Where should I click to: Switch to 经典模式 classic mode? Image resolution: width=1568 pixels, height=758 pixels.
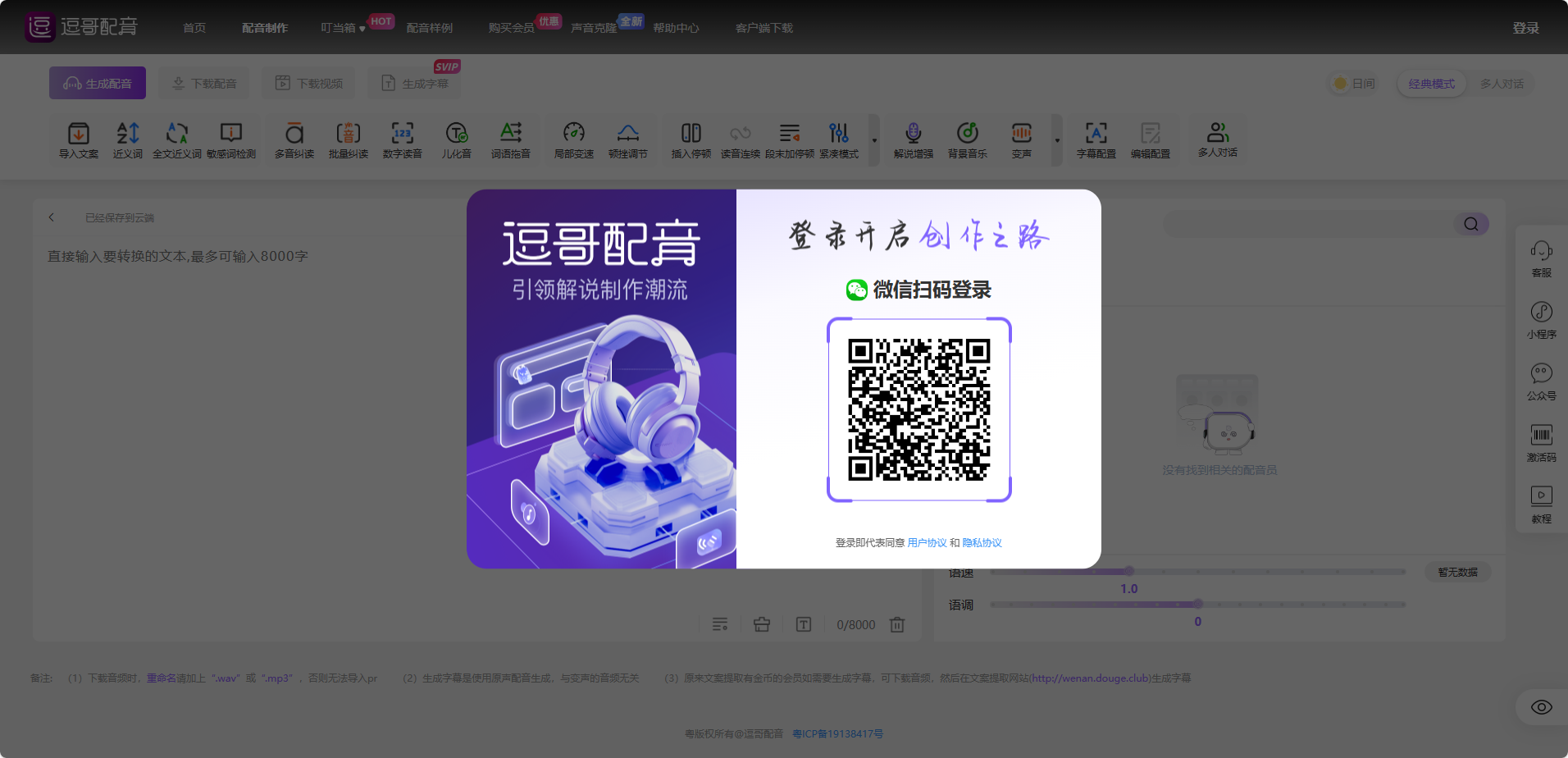point(1432,84)
